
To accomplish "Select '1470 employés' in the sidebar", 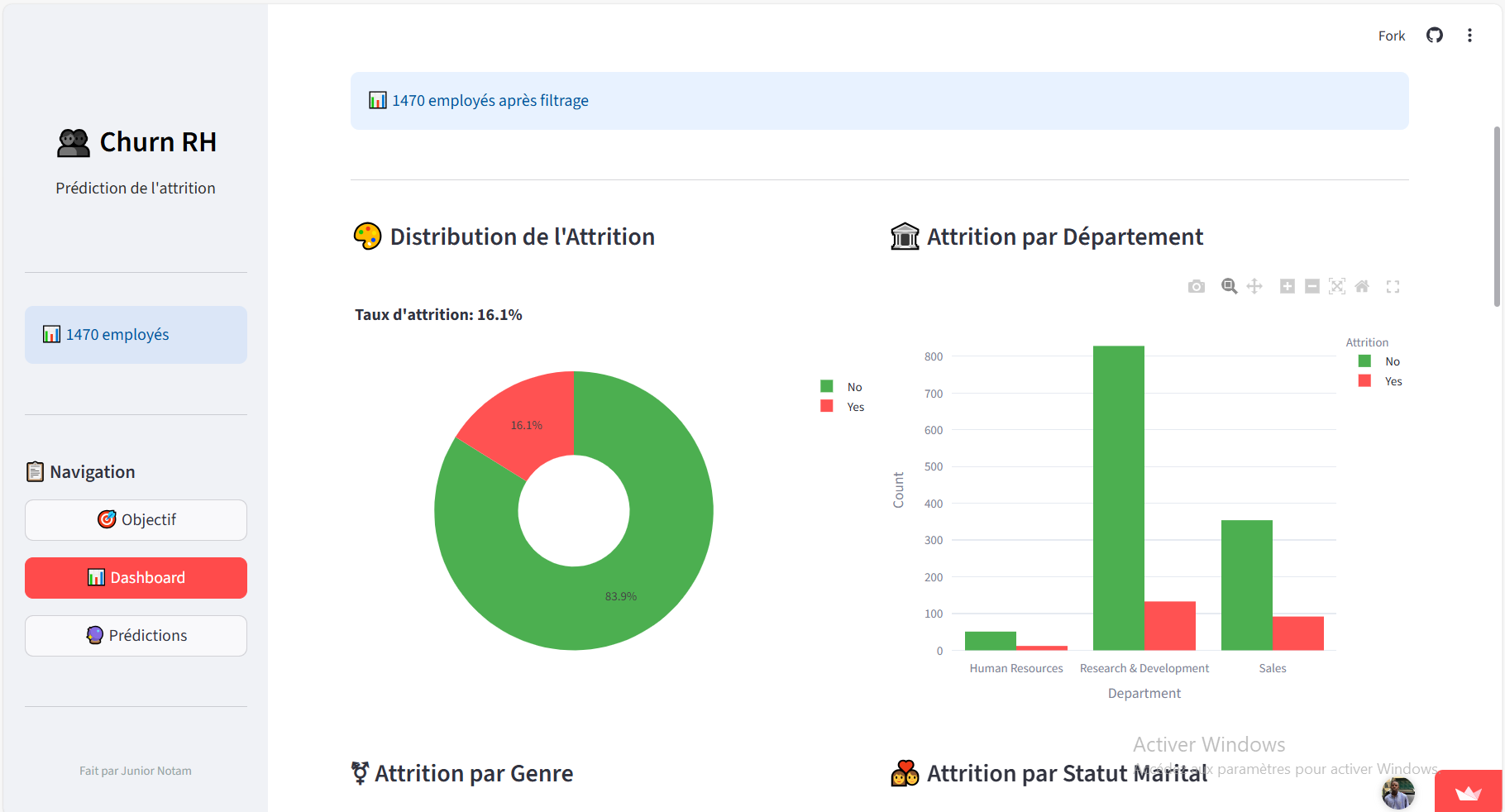I will 135,334.
